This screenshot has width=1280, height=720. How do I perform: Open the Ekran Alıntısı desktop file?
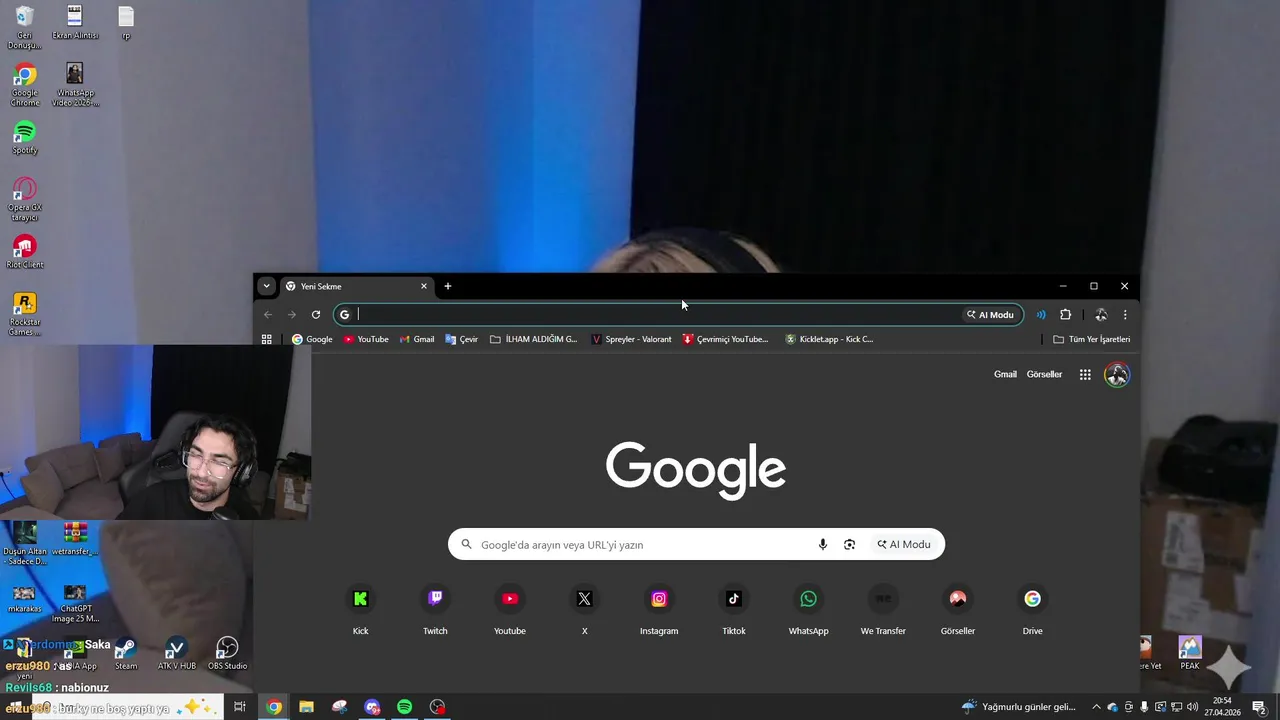coord(75,22)
